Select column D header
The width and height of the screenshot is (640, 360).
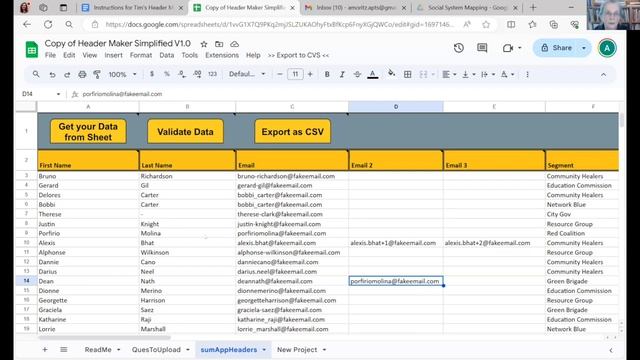(396, 107)
